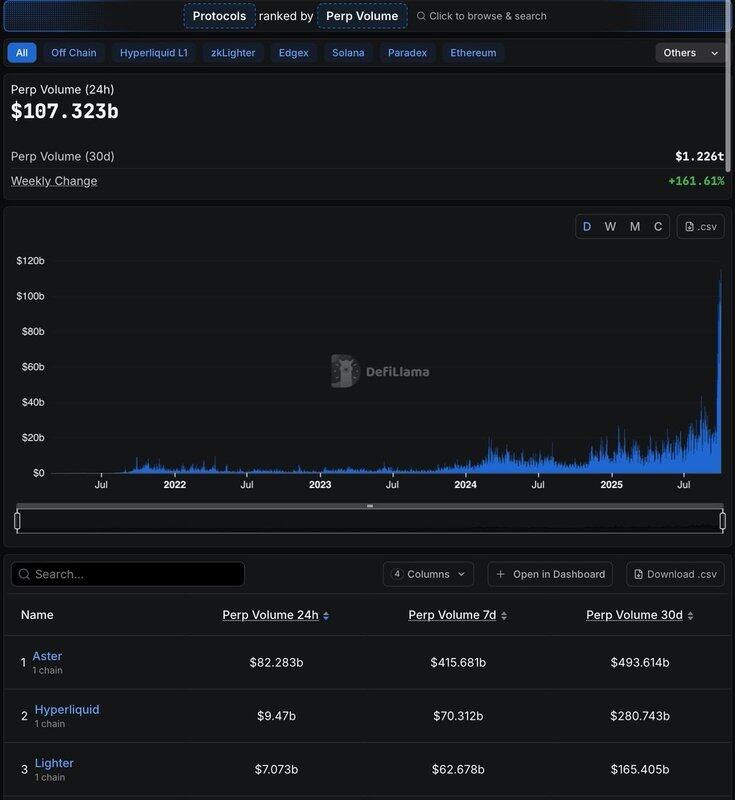This screenshot has width=735, height=800.
Task: Switch chart to Weekly (W) view
Action: [610, 227]
